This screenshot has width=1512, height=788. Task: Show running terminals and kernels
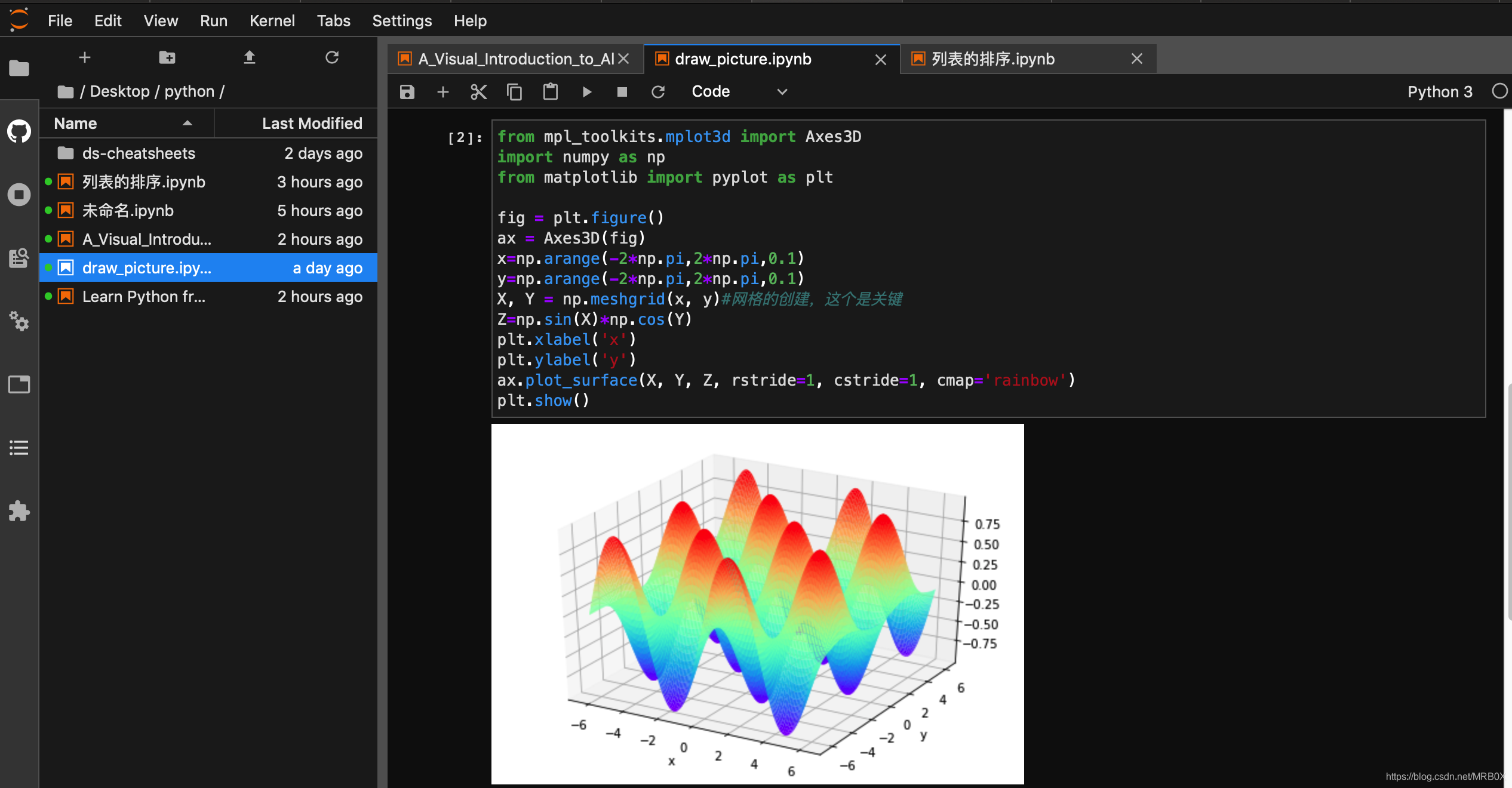(19, 194)
